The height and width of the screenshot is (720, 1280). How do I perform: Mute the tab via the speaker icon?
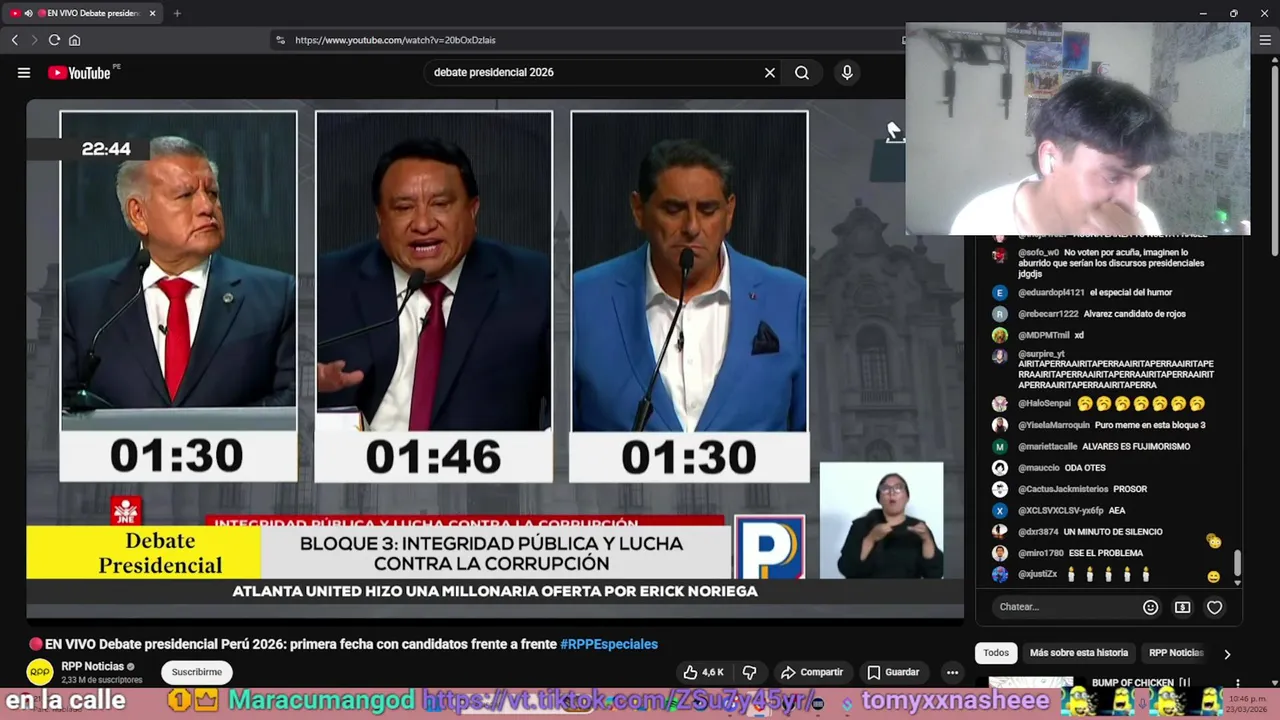point(28,13)
